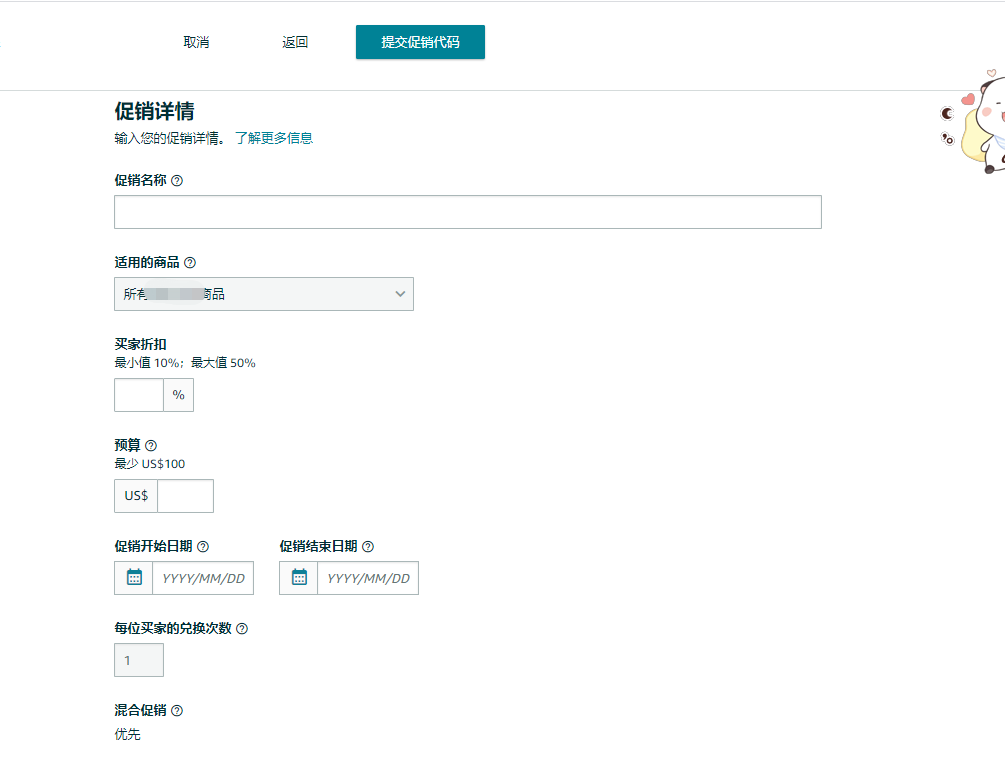Click the redemption count box showing 1
1005x761 pixels.
point(138,660)
